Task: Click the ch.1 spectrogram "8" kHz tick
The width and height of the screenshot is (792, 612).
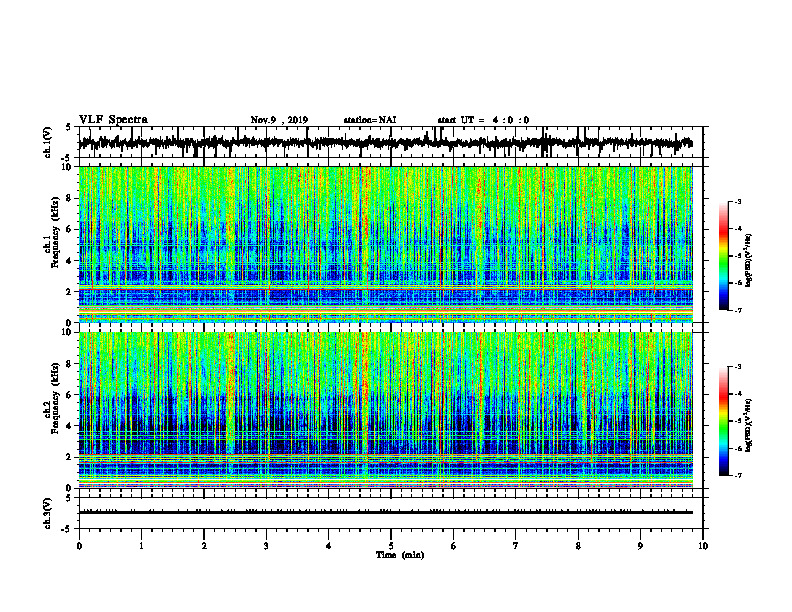Action: coord(70,198)
